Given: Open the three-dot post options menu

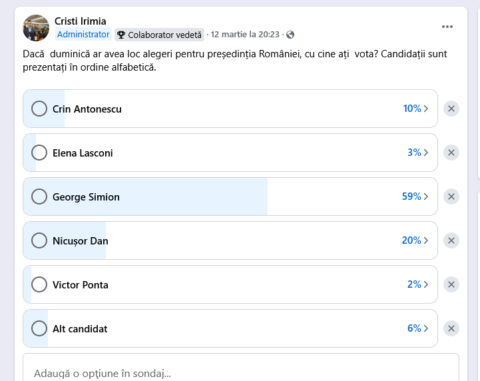Looking at the screenshot, I should point(447,27).
